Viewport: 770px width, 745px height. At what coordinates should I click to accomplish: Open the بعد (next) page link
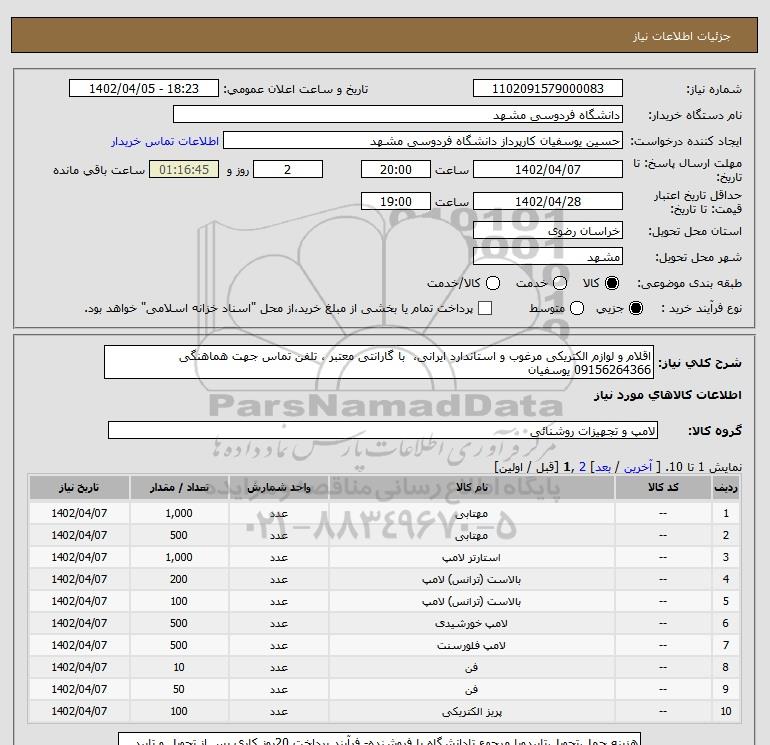point(603,467)
